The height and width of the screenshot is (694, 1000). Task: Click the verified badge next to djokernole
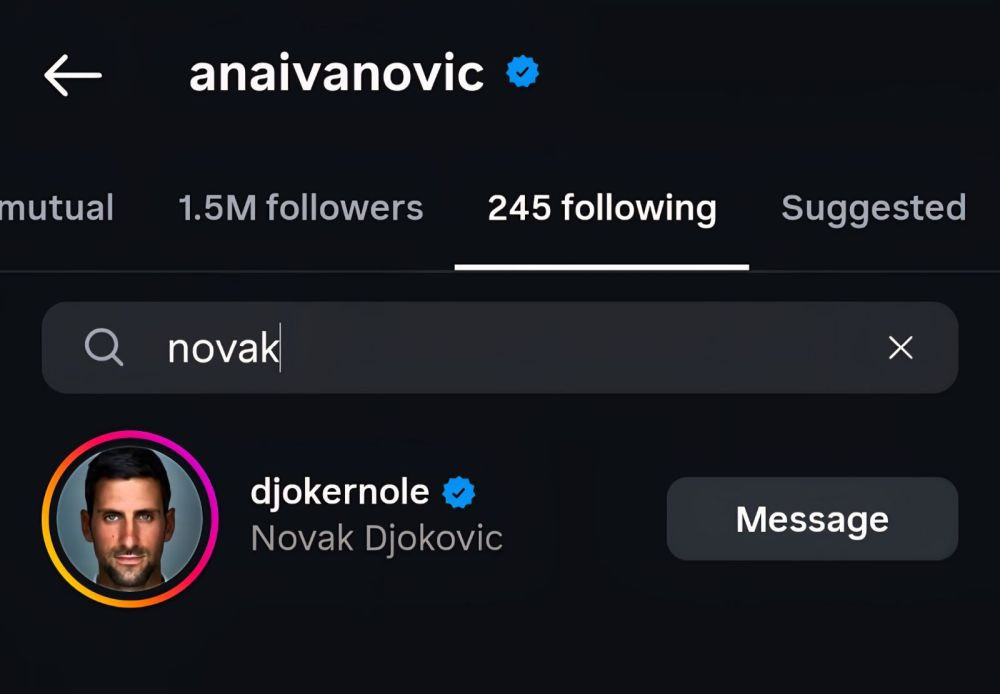459,492
